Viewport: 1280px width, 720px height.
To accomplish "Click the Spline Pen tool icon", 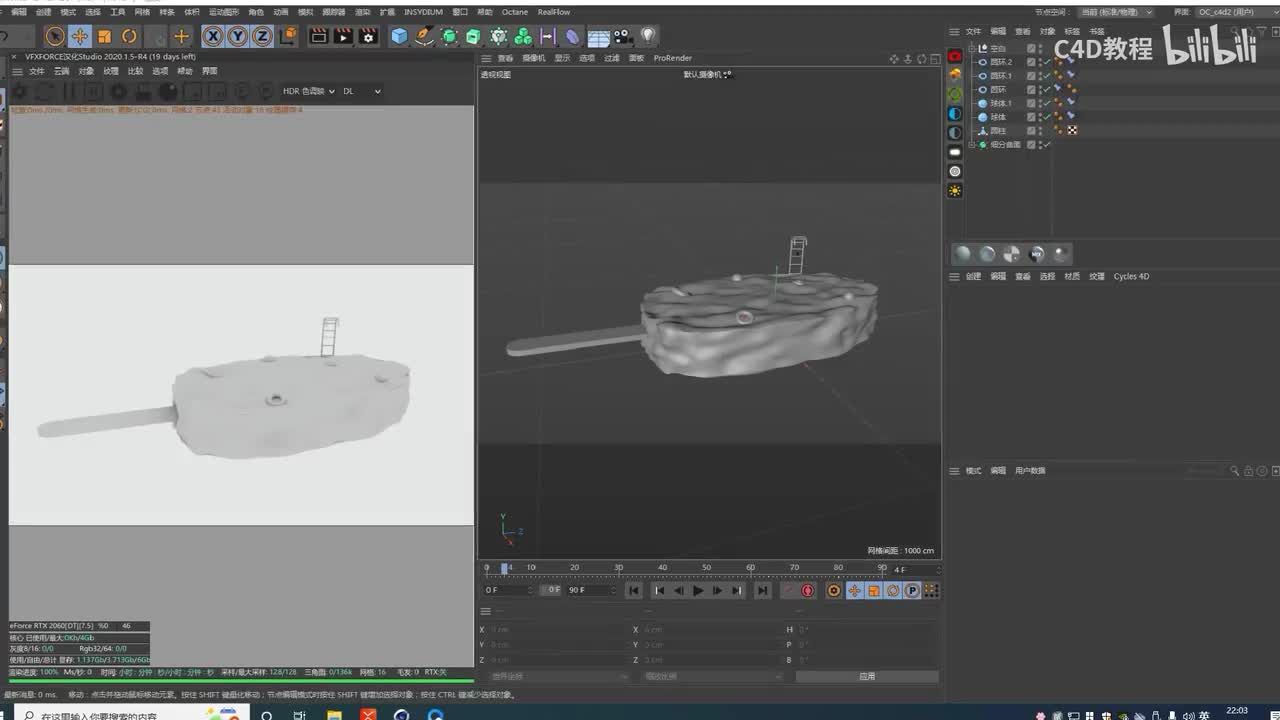I will point(425,37).
